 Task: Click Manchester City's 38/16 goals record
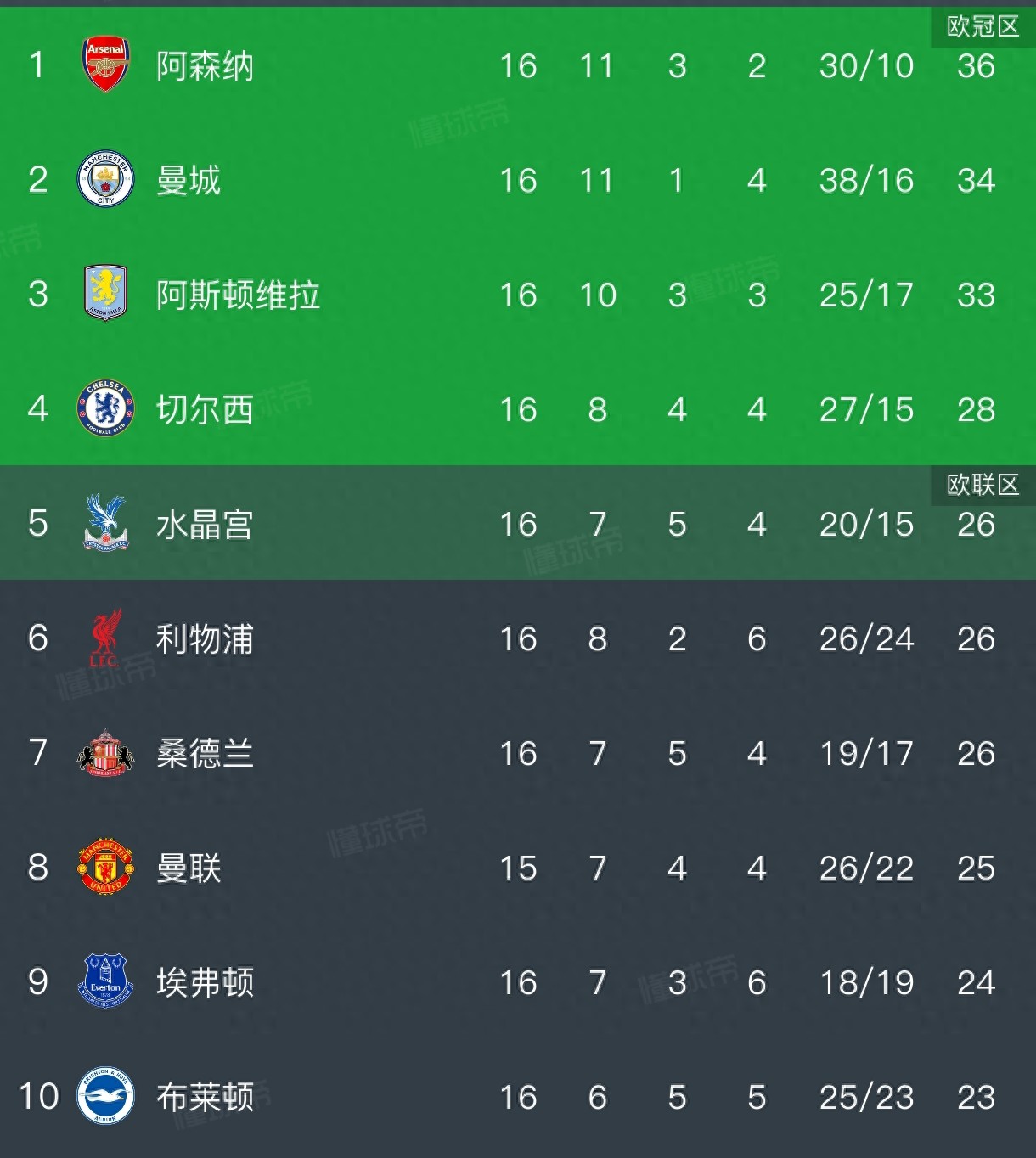tap(866, 181)
